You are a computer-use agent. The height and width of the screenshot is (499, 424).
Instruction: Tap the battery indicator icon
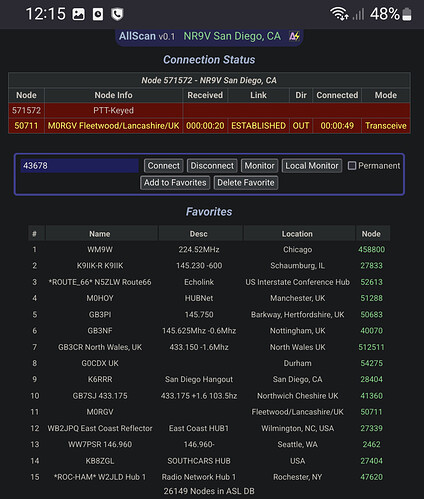click(x=407, y=14)
